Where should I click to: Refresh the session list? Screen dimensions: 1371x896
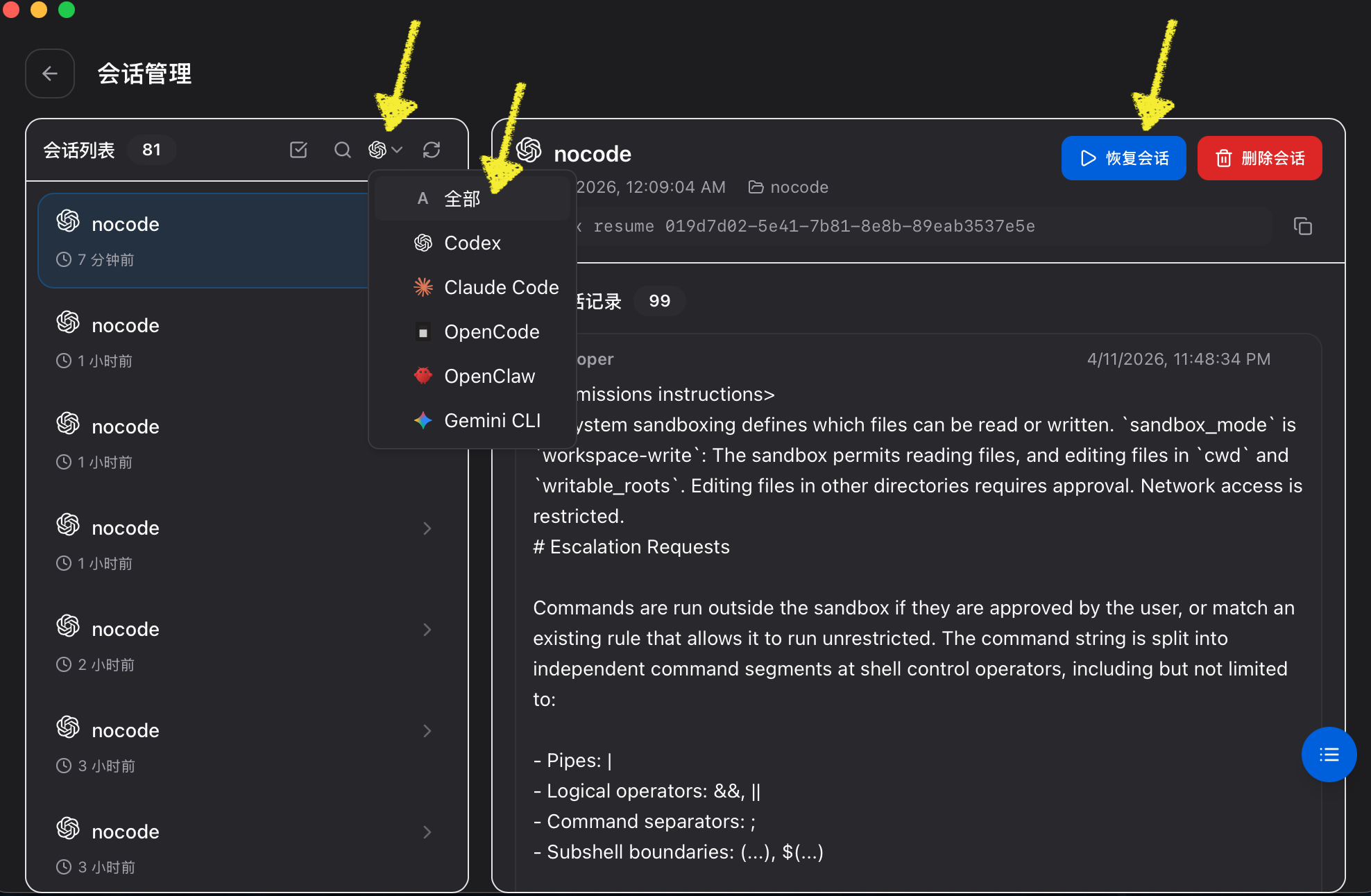[432, 150]
